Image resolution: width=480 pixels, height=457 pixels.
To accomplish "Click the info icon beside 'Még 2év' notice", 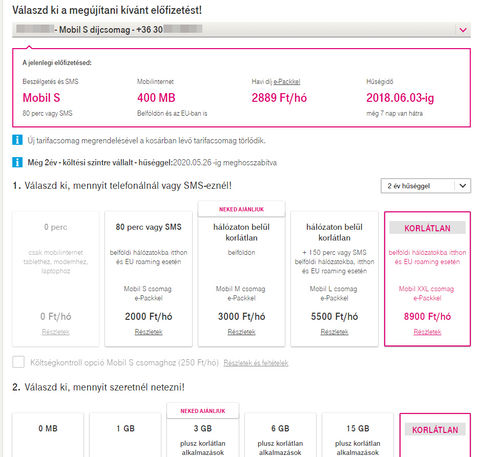I will point(17,162).
